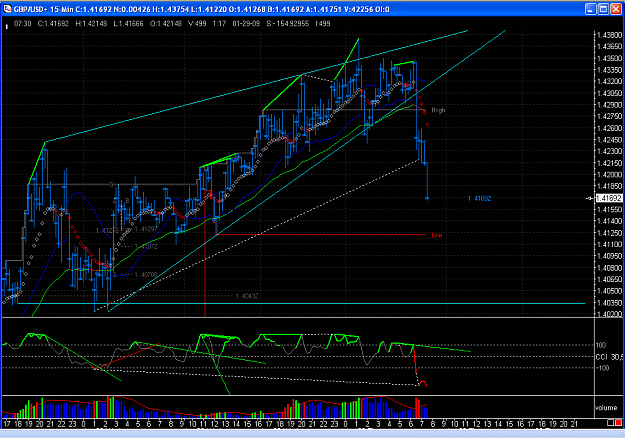Click the blue 1.41692 label next to last bar
This screenshot has width=625, height=438.
(x=479, y=198)
